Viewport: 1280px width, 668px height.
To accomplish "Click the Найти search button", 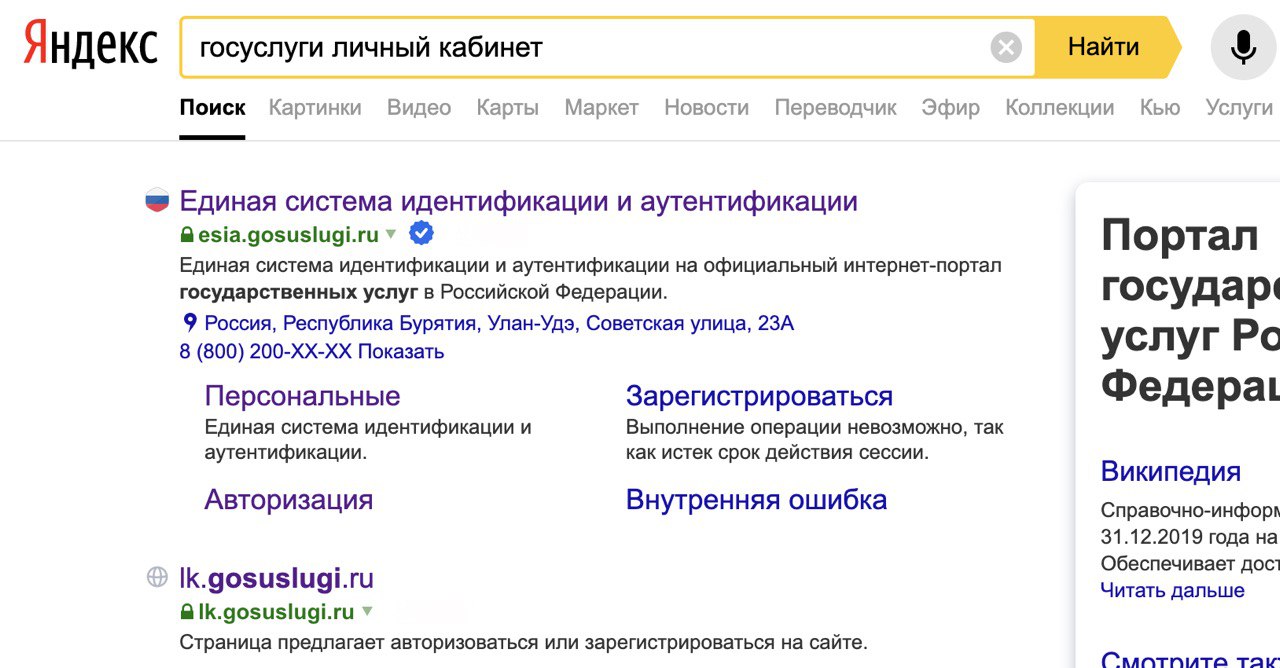I will coord(1104,47).
